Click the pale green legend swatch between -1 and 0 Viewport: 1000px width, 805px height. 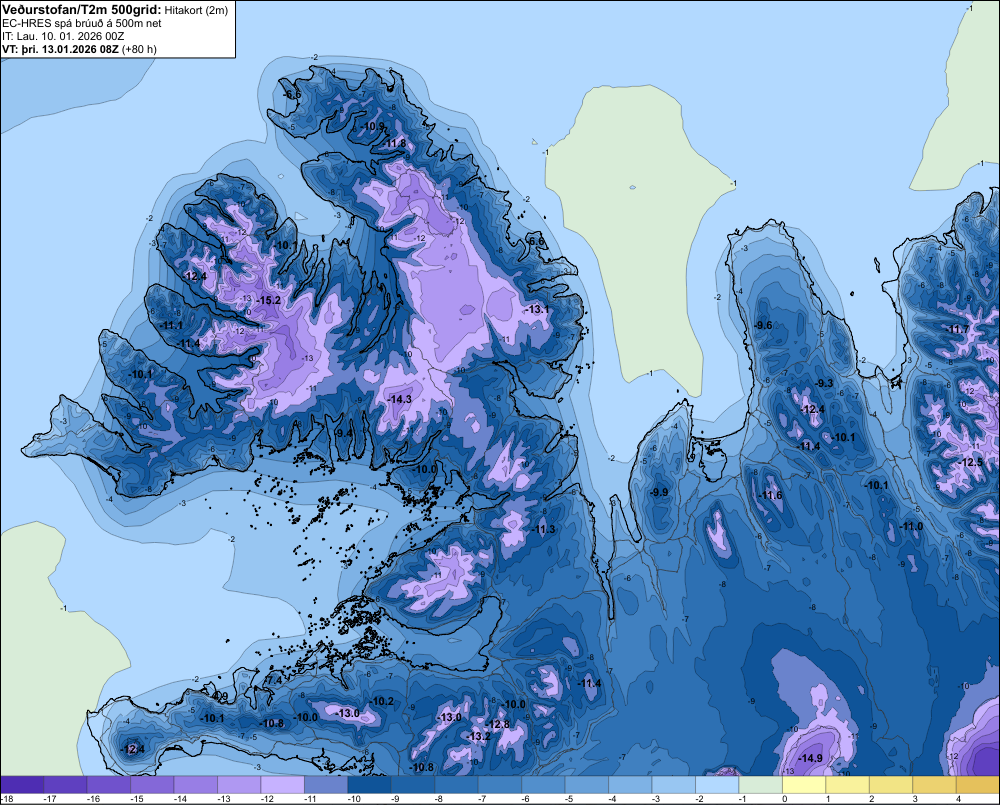point(760,784)
